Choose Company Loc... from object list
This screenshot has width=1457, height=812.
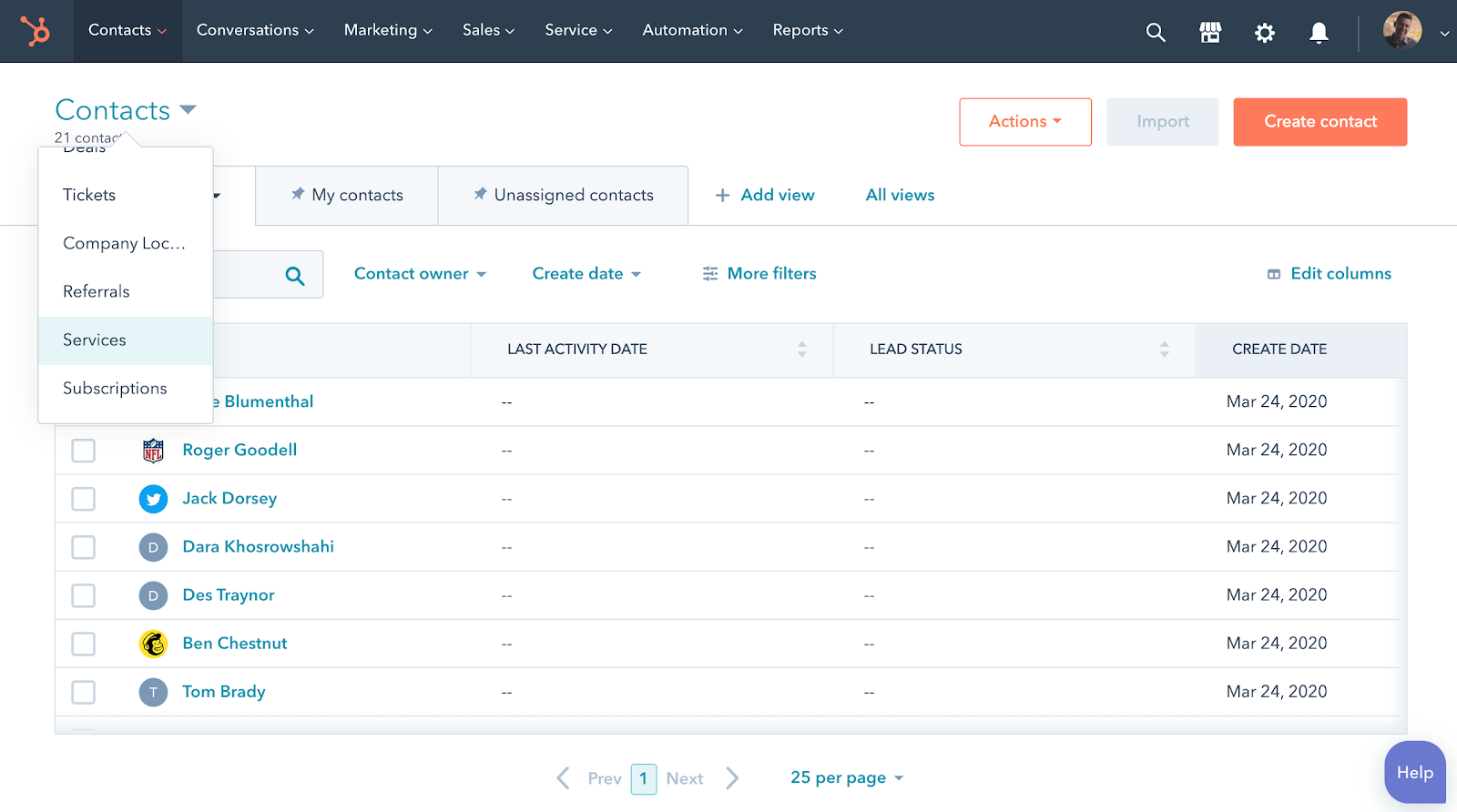[126, 243]
